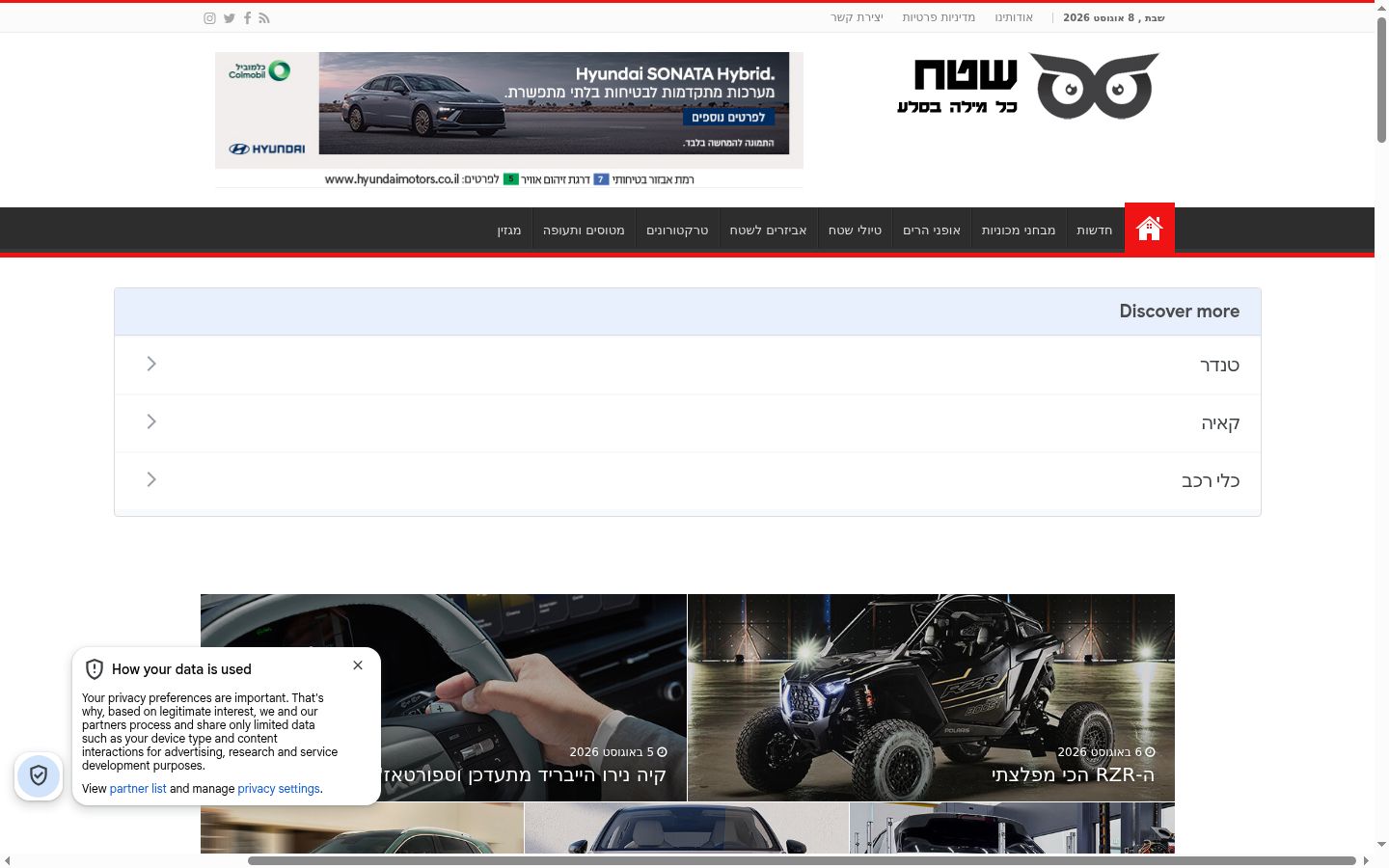Click the scroll right arrow
Viewport: 1389px width, 868px height.
click(x=1366, y=860)
